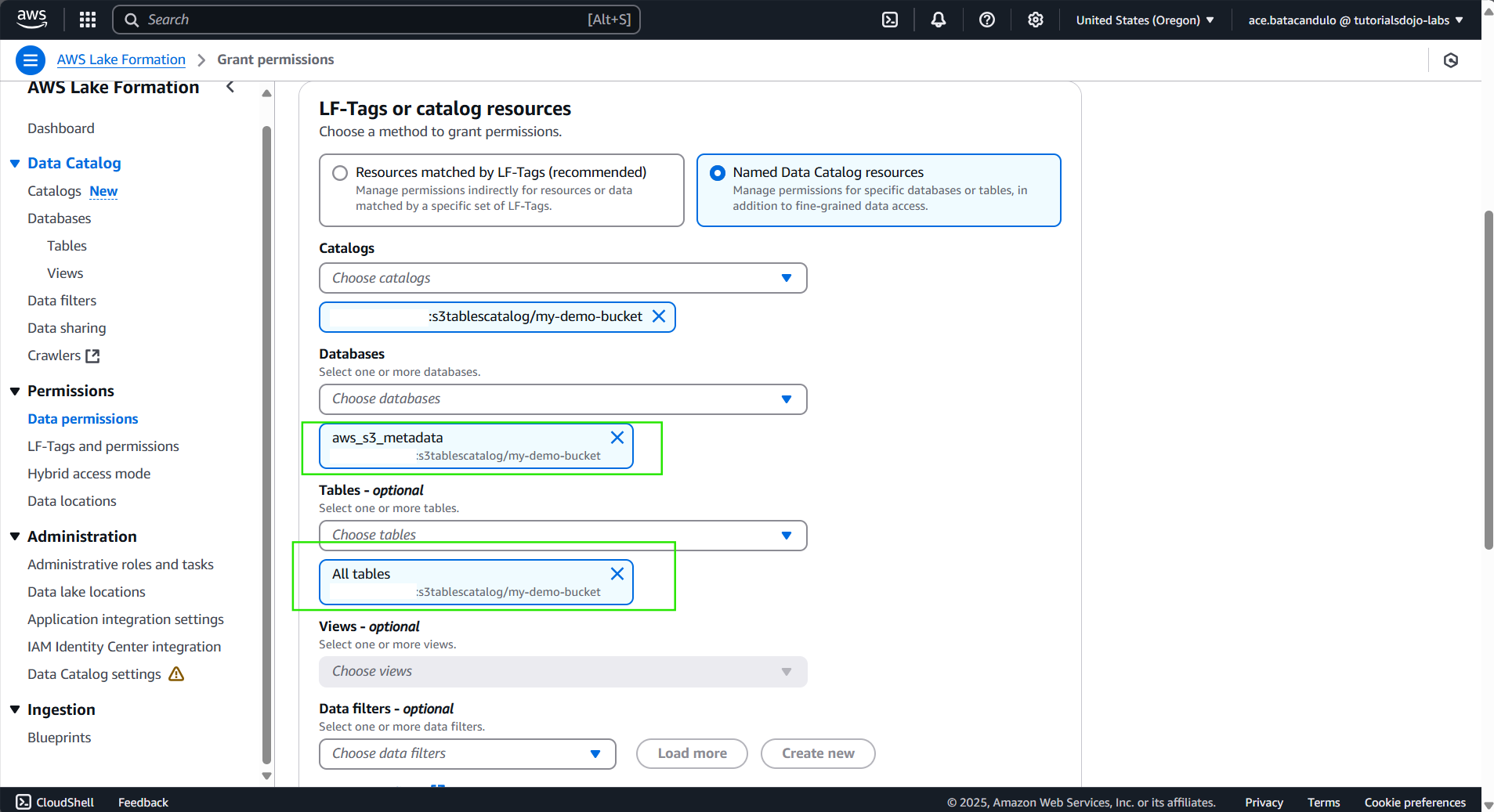This screenshot has width=1494, height=812.
Task: Collapse the AWS Lake Formation sidebar chevron
Action: pyautogui.click(x=230, y=87)
